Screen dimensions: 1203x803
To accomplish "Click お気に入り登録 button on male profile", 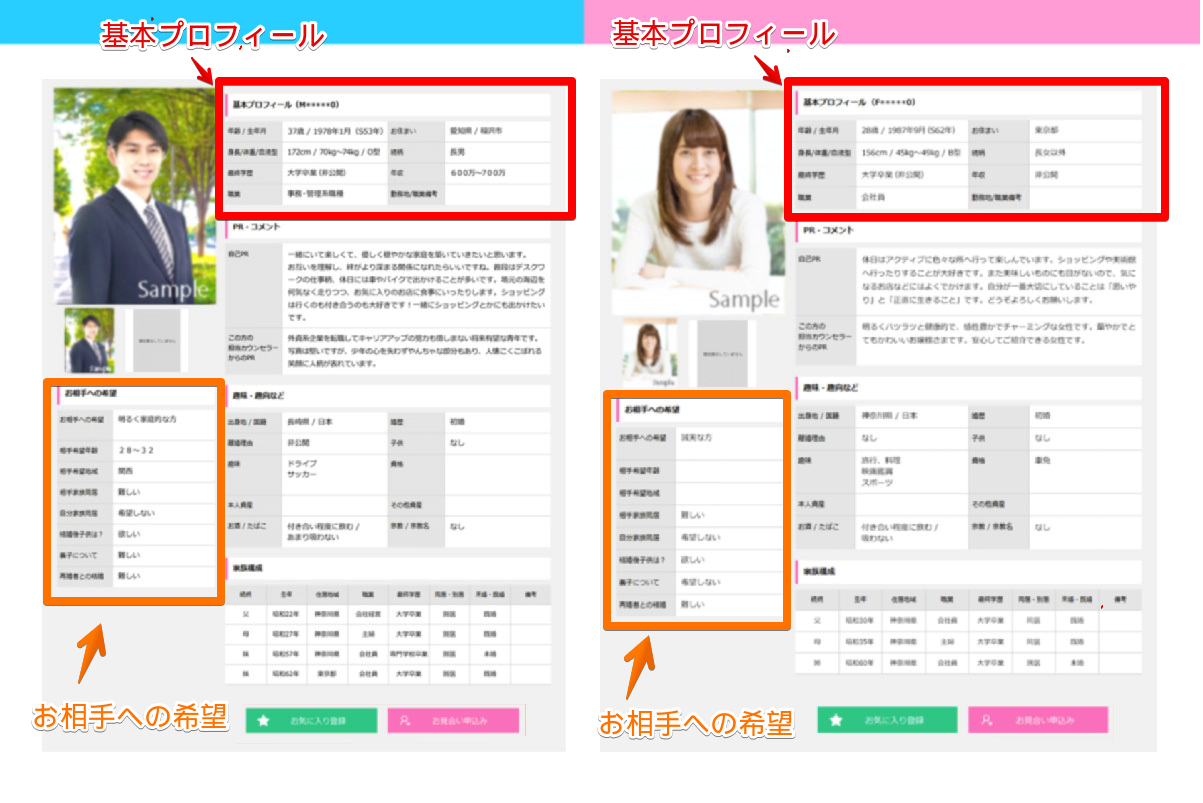I will point(311,721).
